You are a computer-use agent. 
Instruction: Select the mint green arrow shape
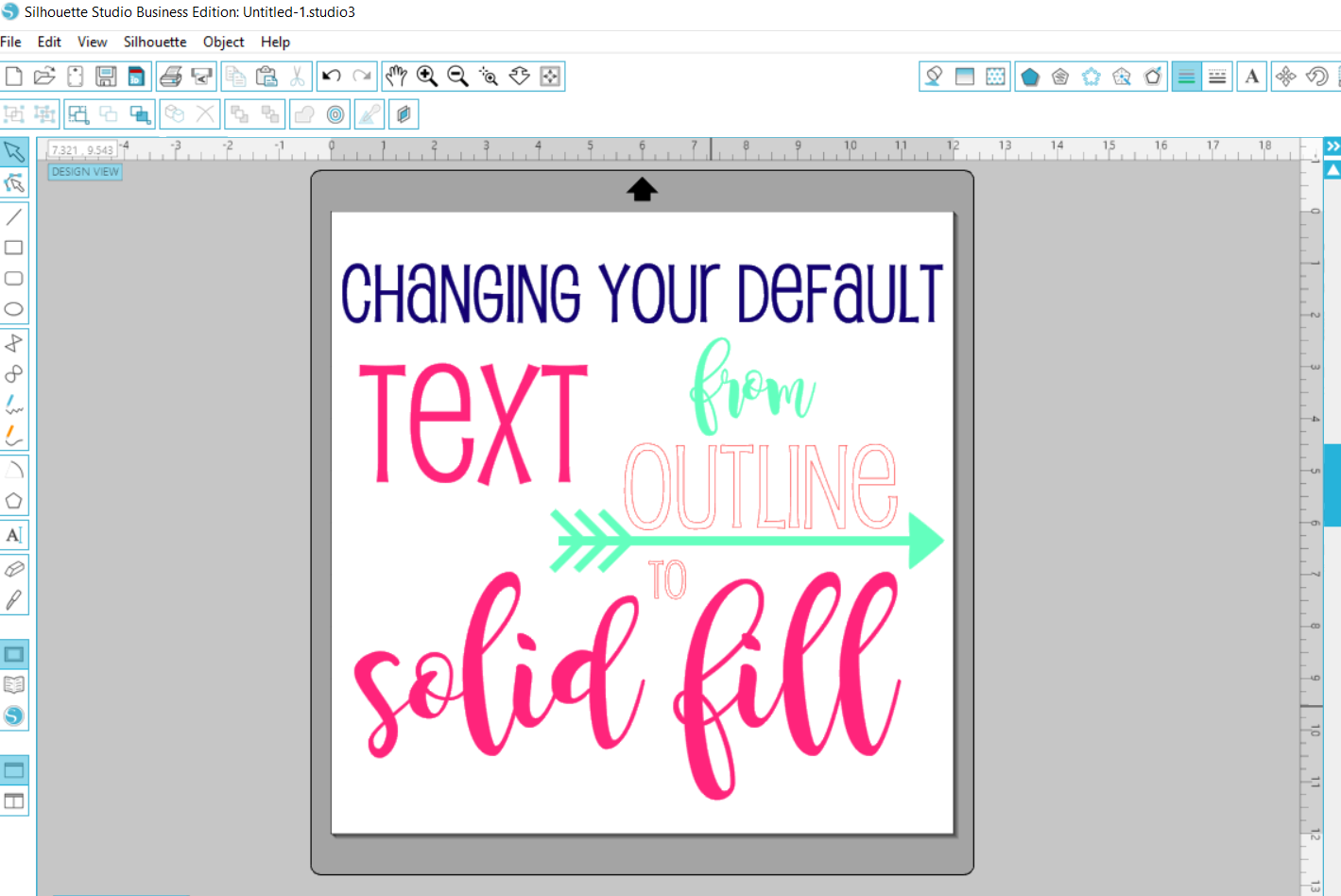coord(747,541)
